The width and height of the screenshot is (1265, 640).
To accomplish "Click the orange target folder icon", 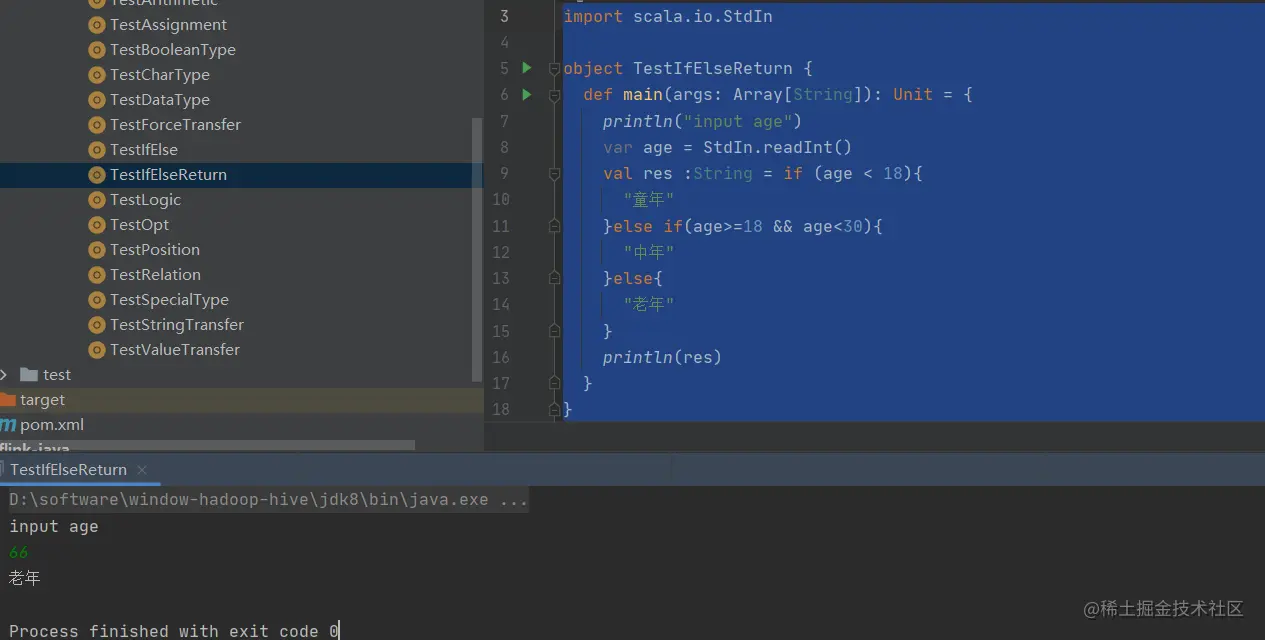I will 8,400.
